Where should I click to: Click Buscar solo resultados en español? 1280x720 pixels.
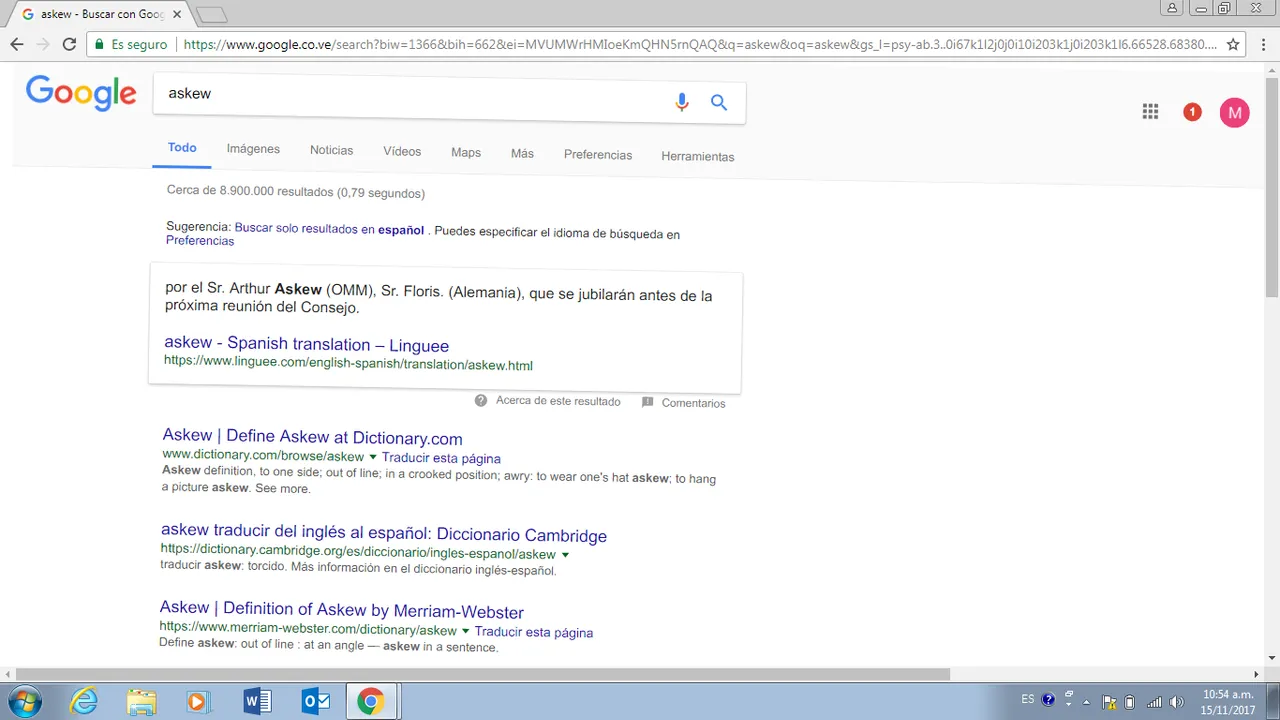click(329, 229)
